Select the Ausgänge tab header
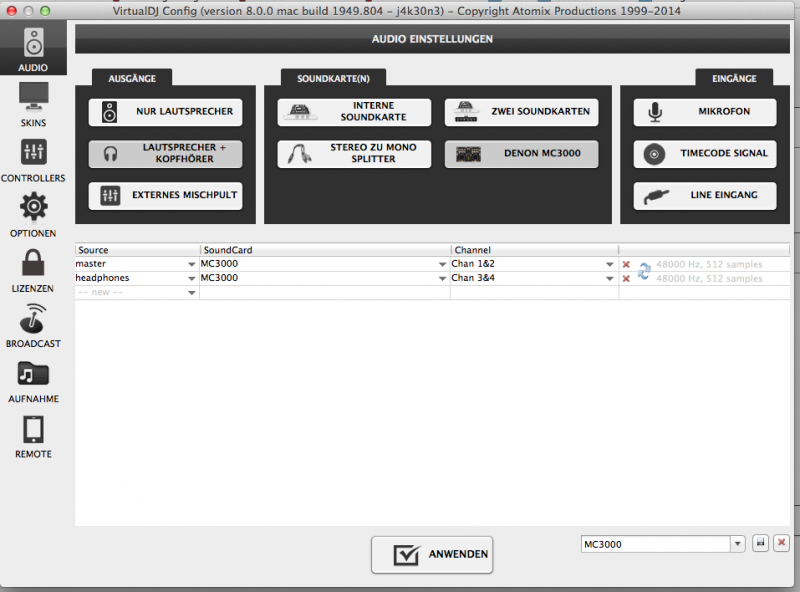Image resolution: width=800 pixels, height=592 pixels. tap(132, 78)
